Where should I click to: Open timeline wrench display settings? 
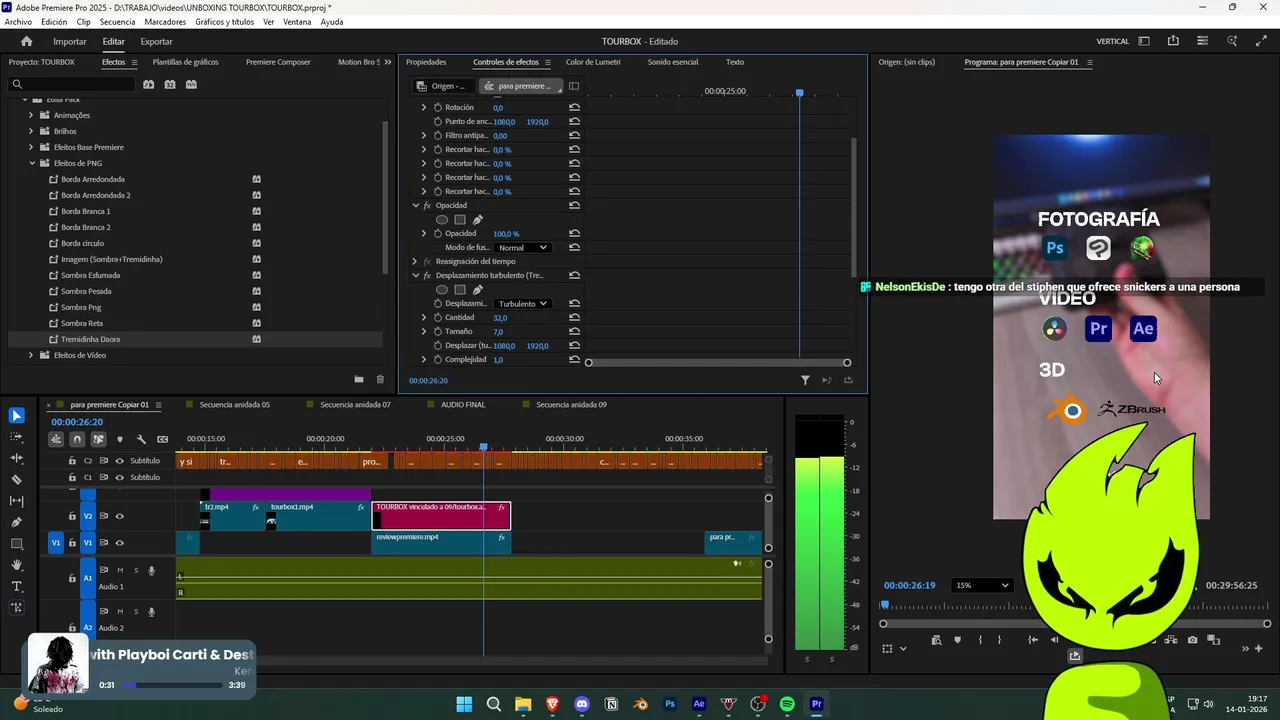(x=141, y=439)
